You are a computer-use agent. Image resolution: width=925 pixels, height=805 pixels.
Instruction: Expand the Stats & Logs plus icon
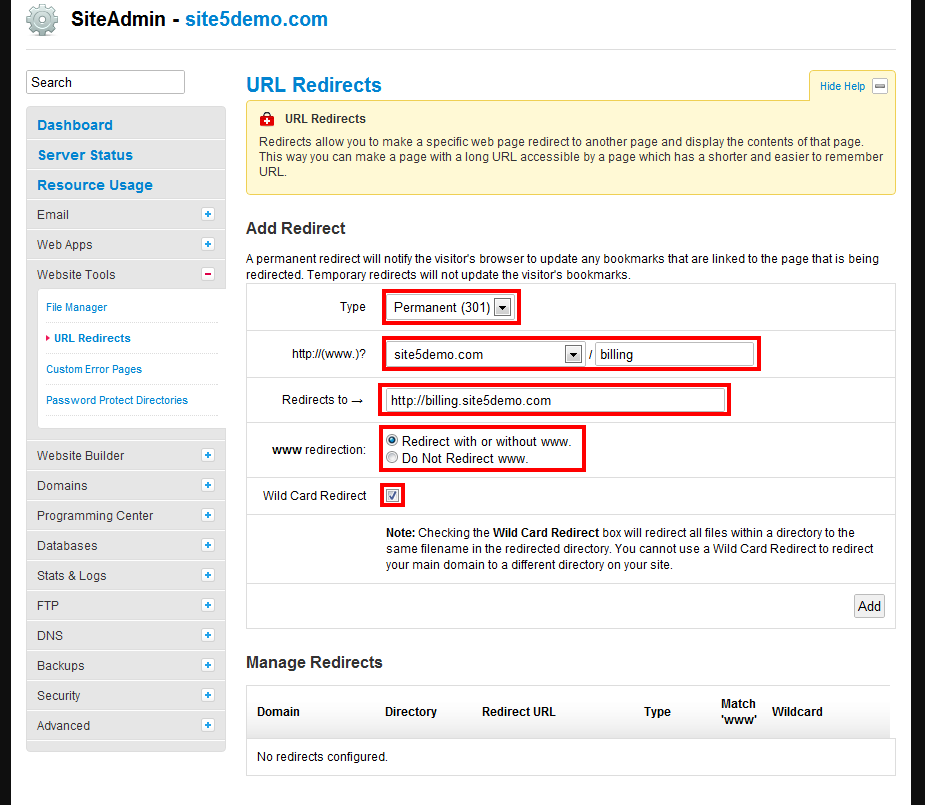pos(208,576)
